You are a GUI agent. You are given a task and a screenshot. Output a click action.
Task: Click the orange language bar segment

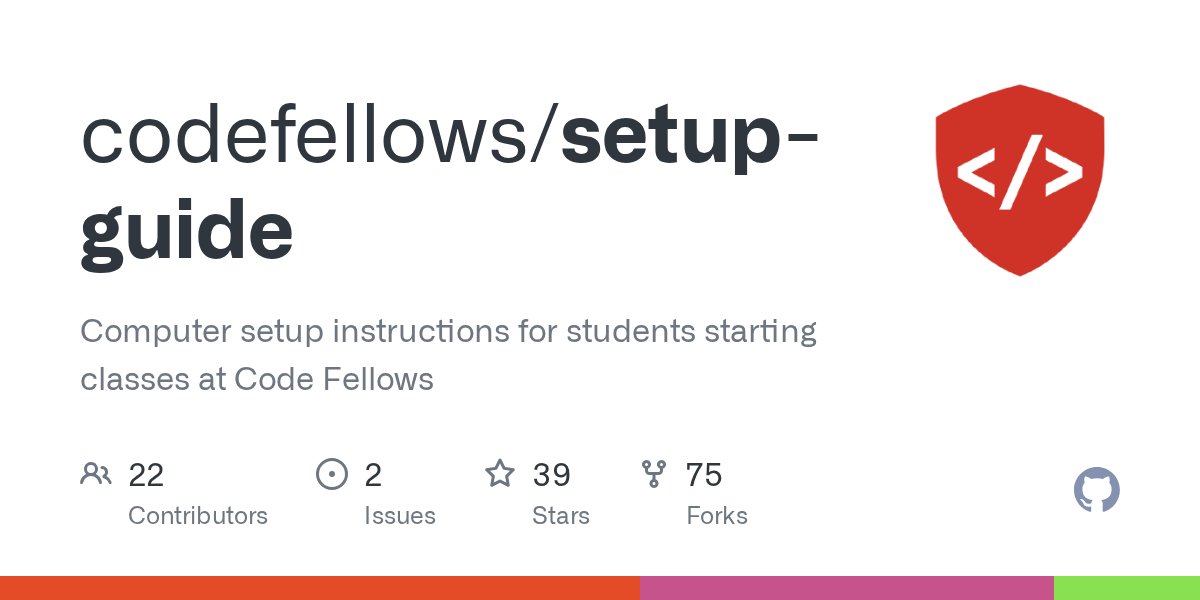[320, 588]
